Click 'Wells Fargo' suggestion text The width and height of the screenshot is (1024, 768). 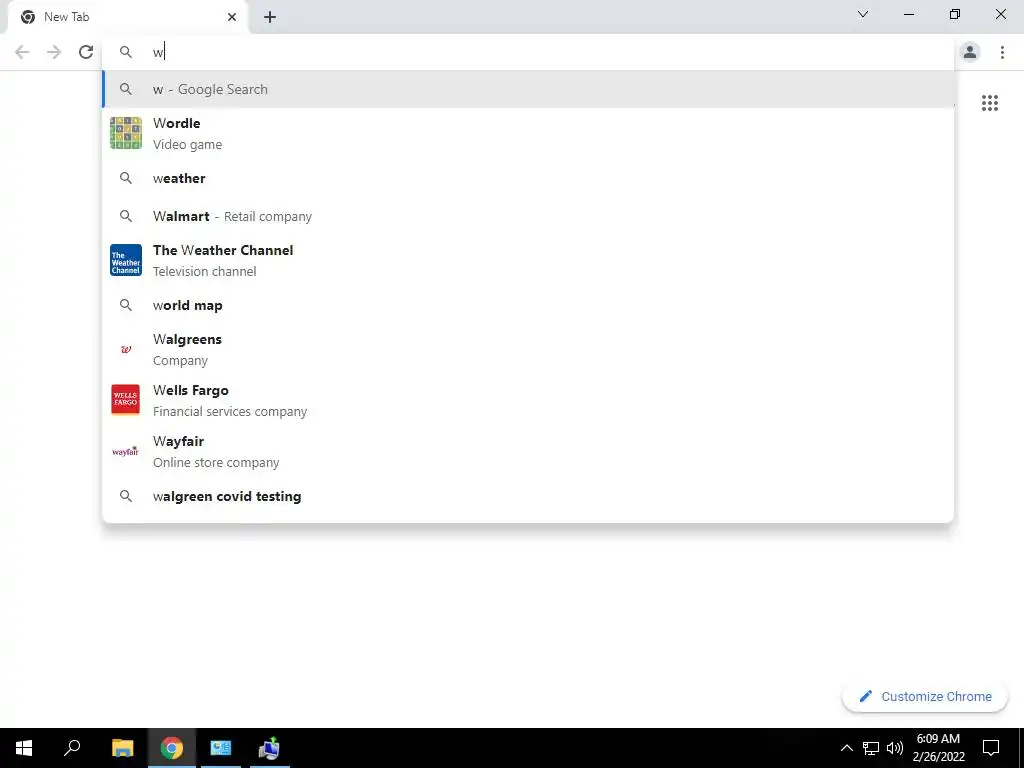[191, 390]
